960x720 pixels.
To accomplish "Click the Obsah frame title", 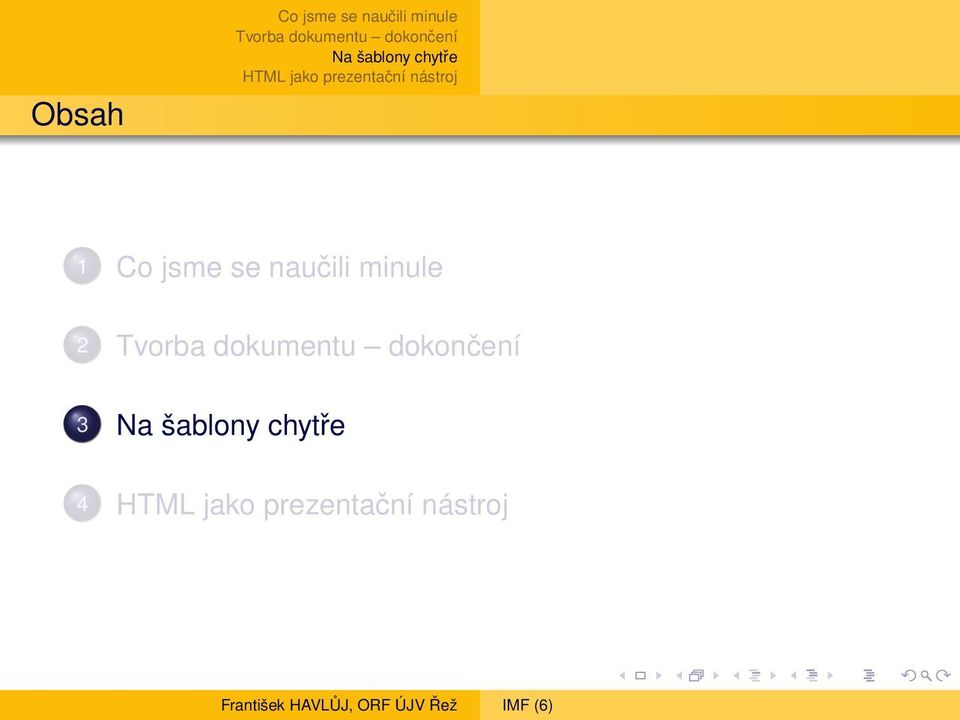I will 77,114.
